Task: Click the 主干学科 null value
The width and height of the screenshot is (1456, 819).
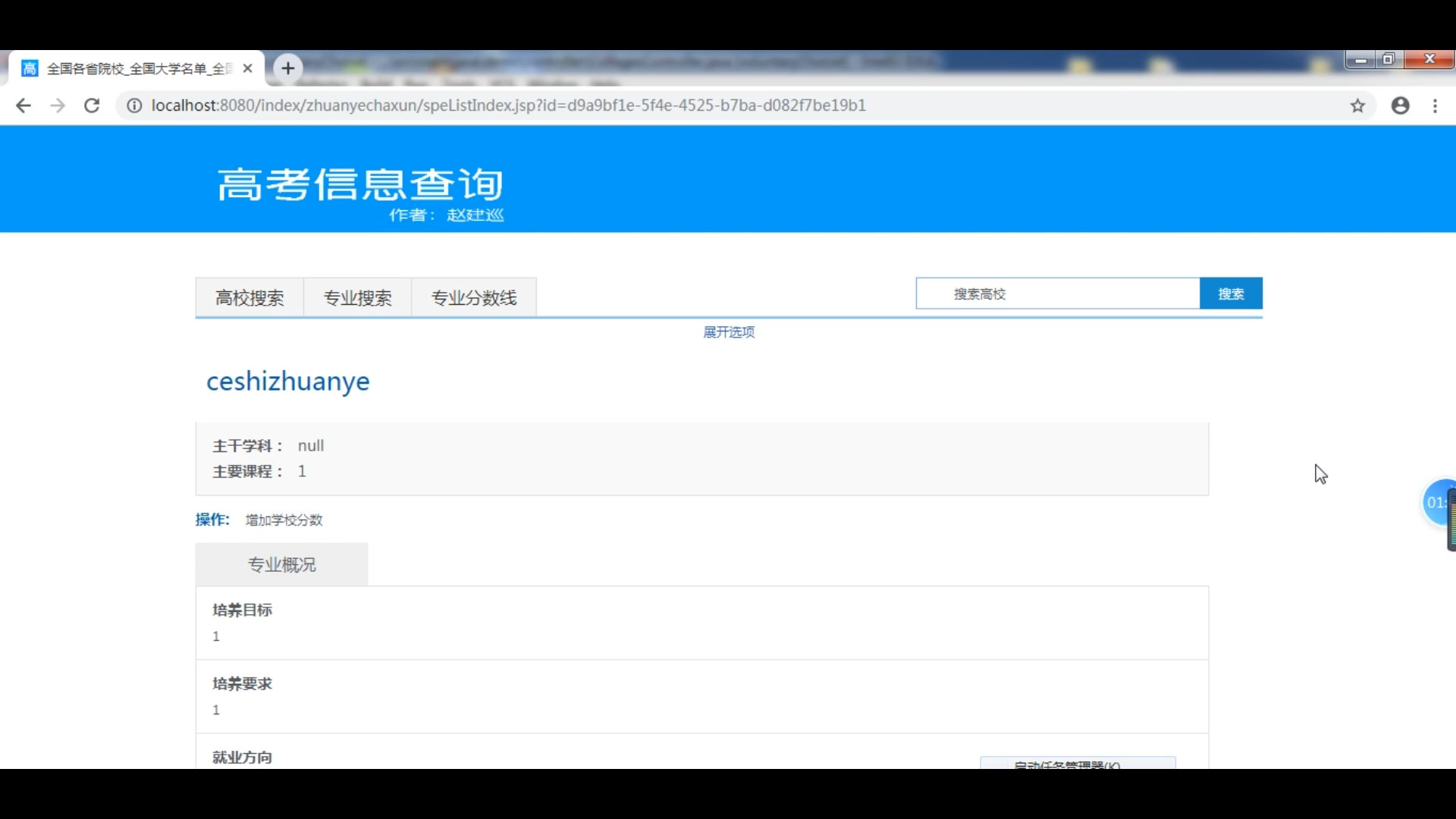Action: click(x=311, y=446)
